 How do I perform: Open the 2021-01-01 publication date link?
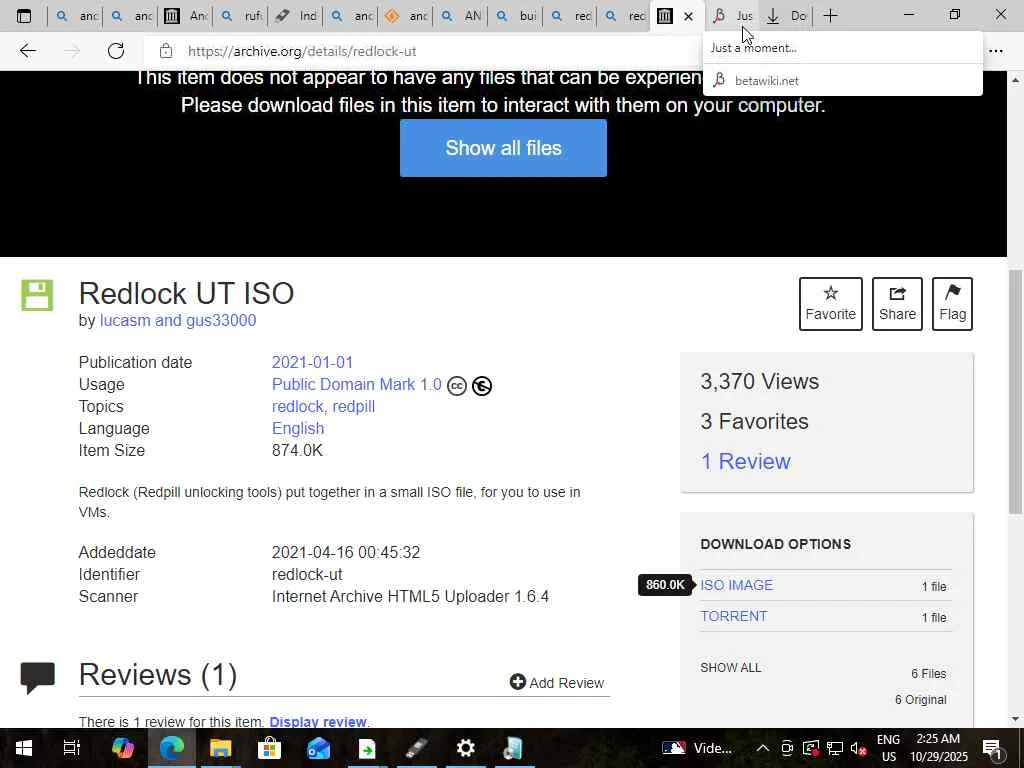(312, 362)
